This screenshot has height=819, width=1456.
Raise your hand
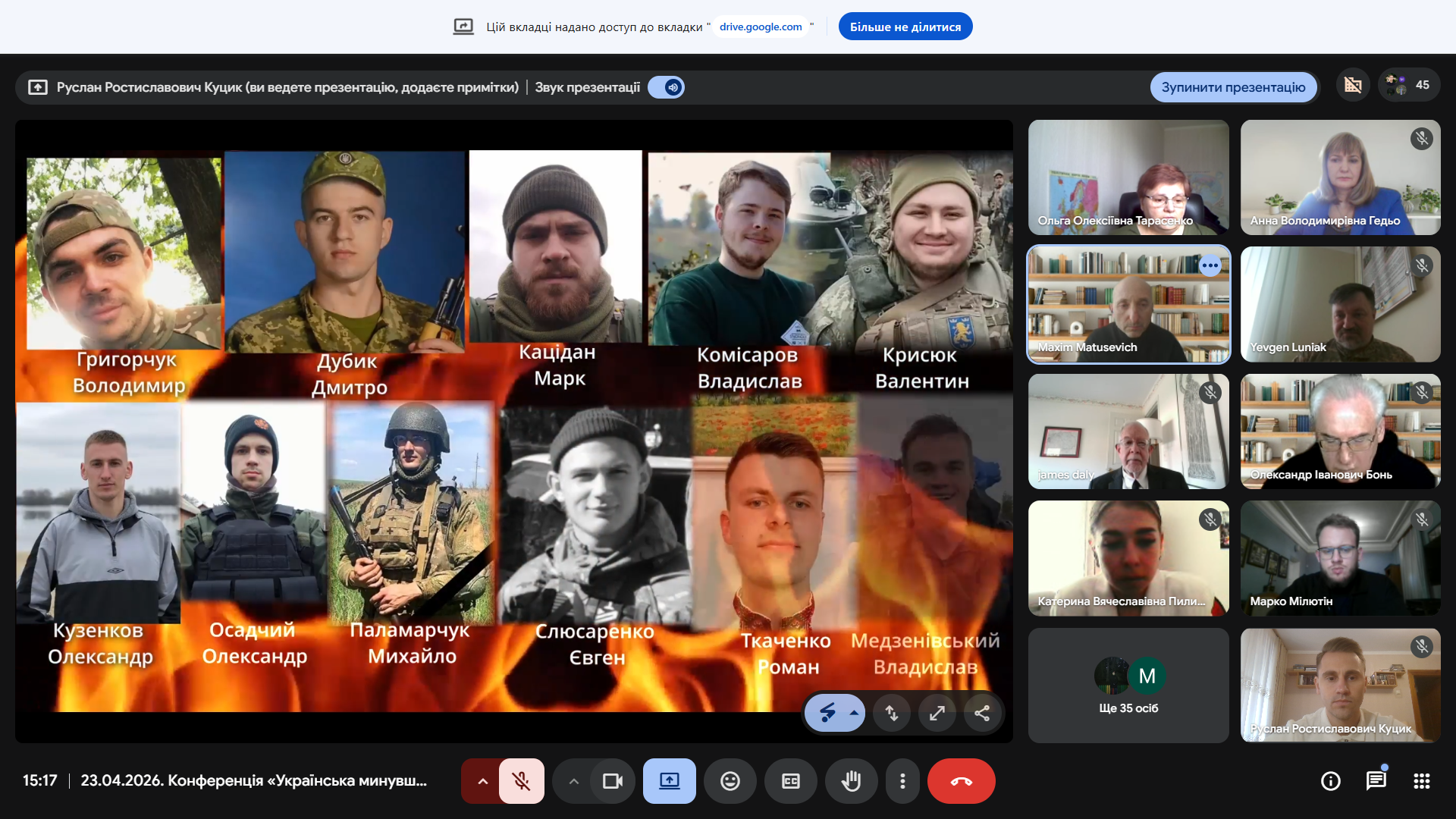tap(851, 781)
